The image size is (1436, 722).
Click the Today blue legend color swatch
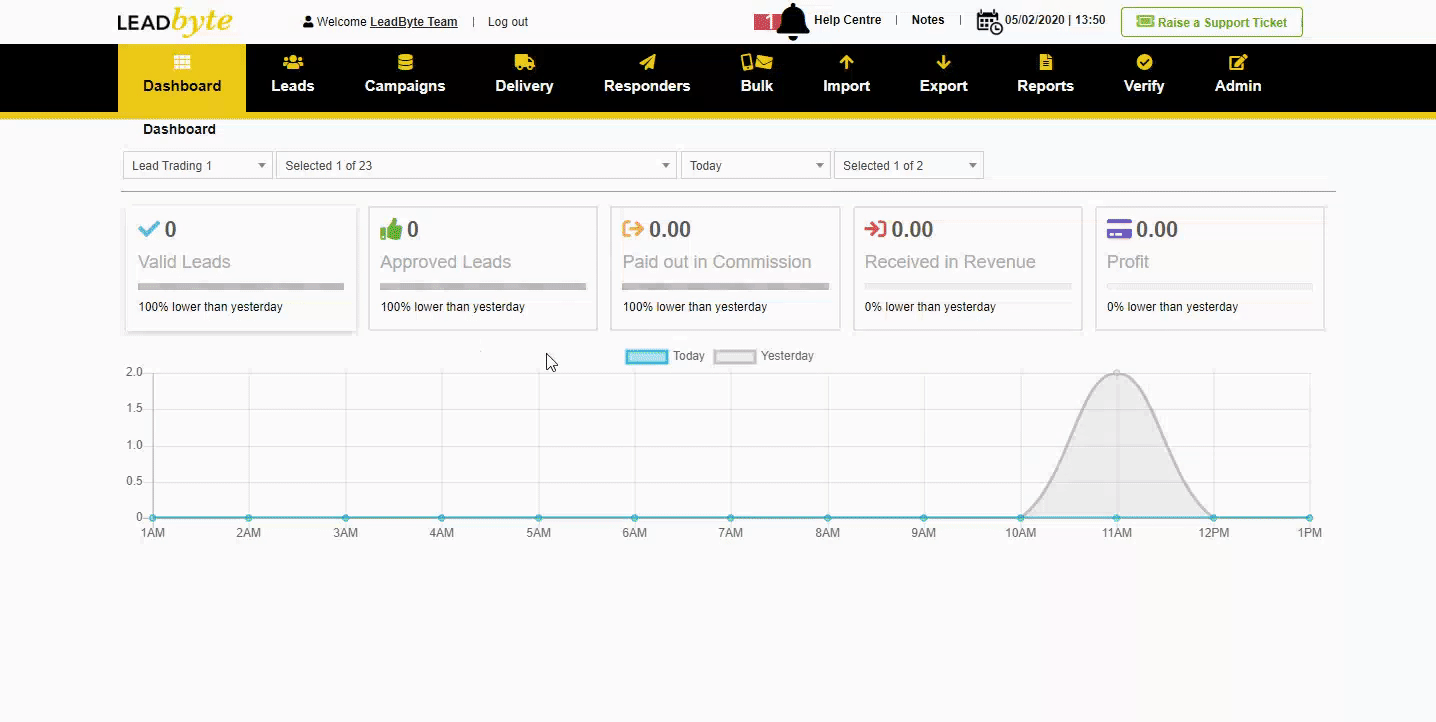point(647,357)
